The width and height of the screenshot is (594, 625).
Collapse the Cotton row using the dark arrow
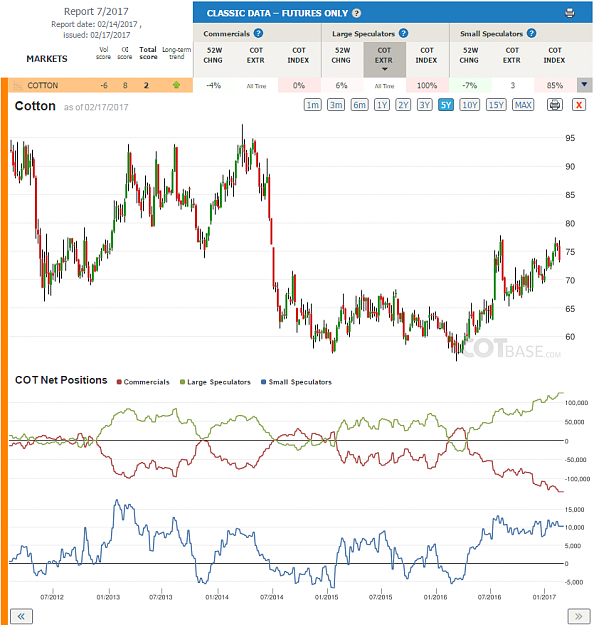pyautogui.click(x=584, y=85)
